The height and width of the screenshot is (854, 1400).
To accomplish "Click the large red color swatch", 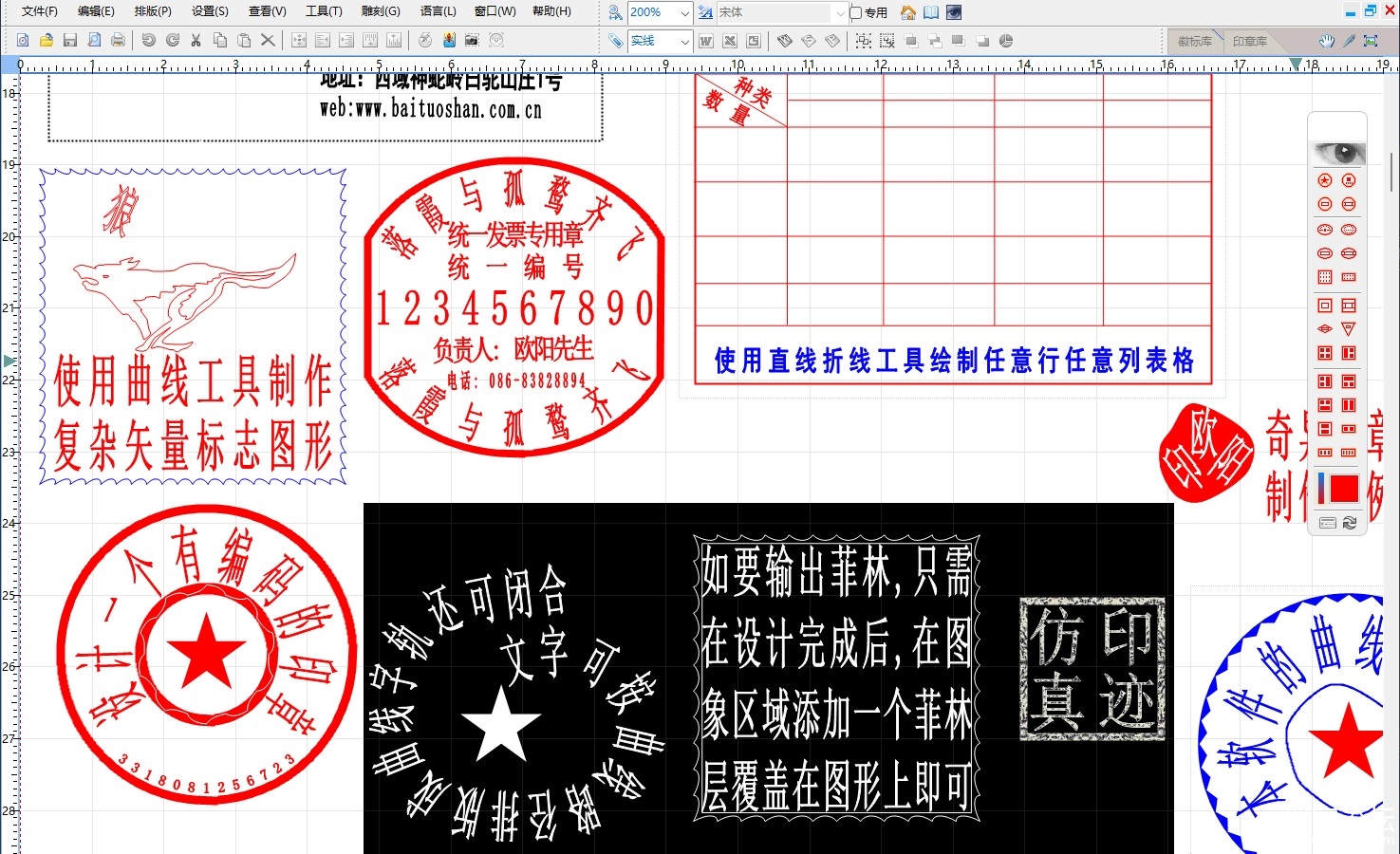I will (x=1345, y=489).
